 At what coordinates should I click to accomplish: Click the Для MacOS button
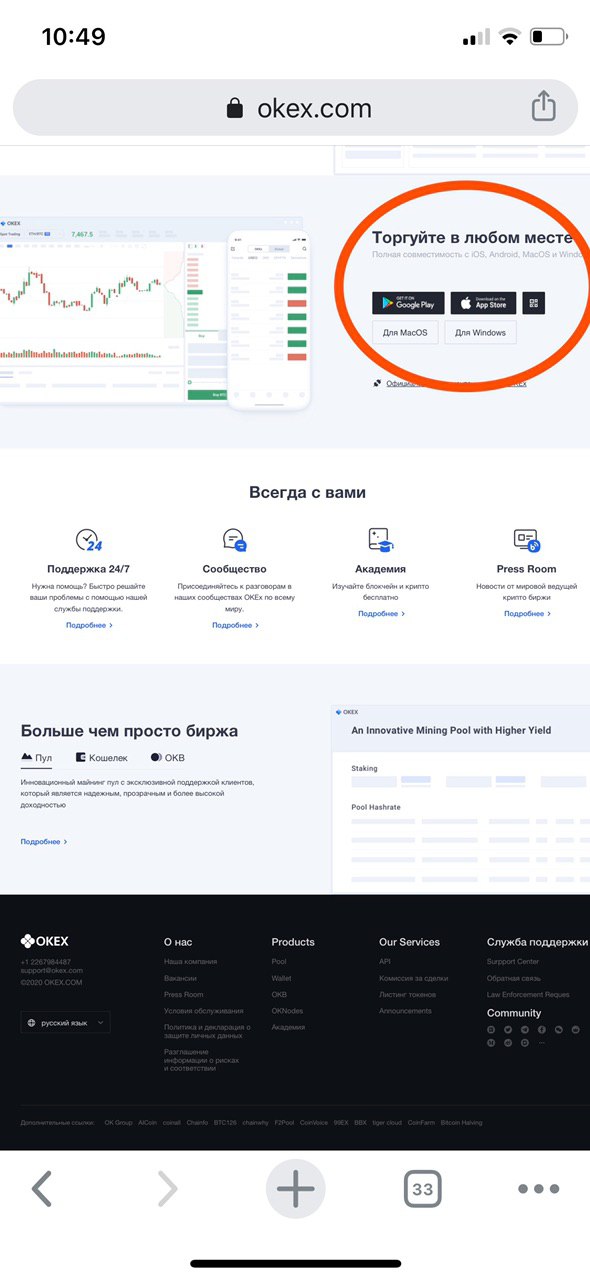(x=405, y=333)
